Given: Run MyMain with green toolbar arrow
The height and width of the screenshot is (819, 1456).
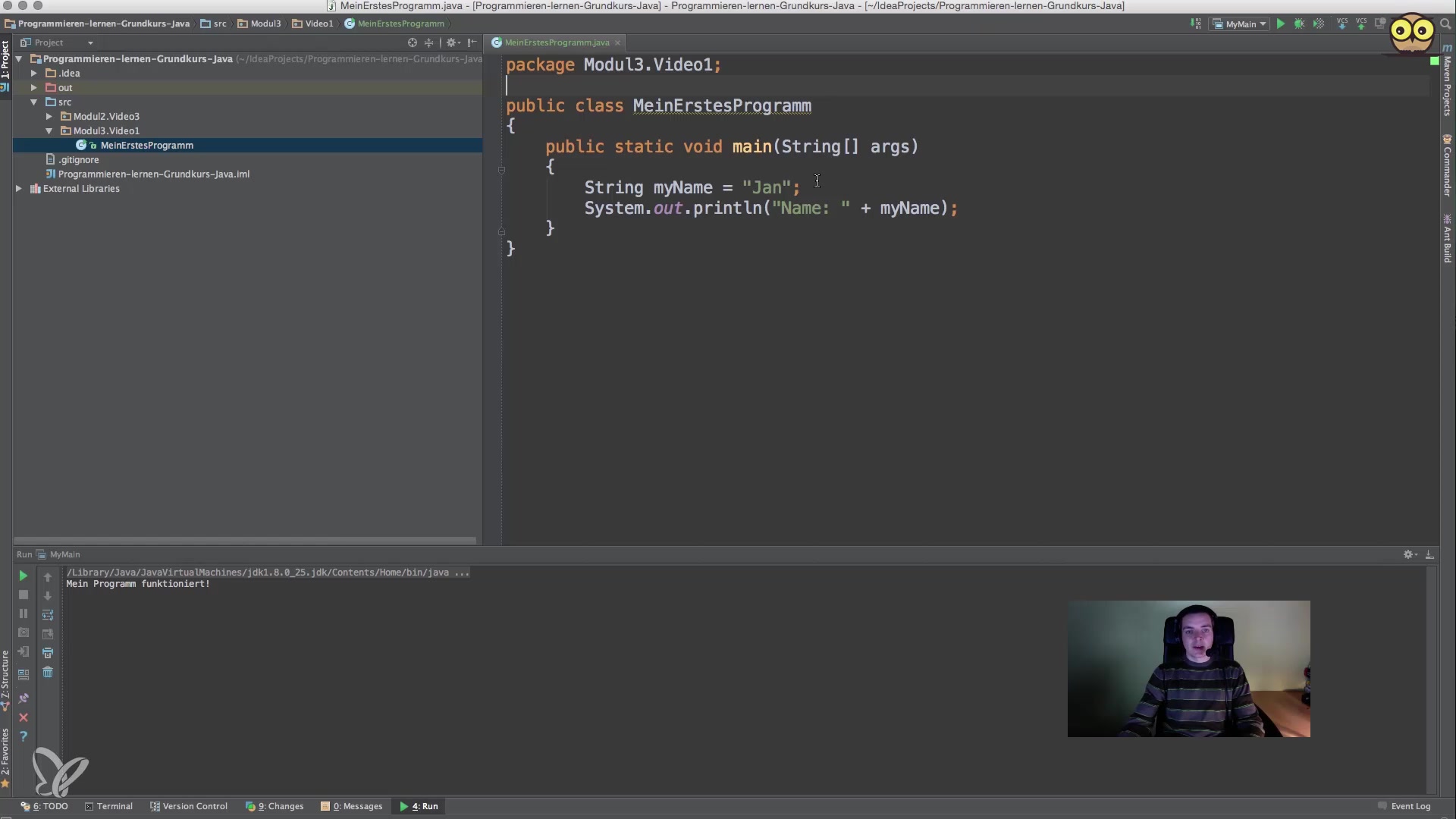Looking at the screenshot, I should point(1280,24).
